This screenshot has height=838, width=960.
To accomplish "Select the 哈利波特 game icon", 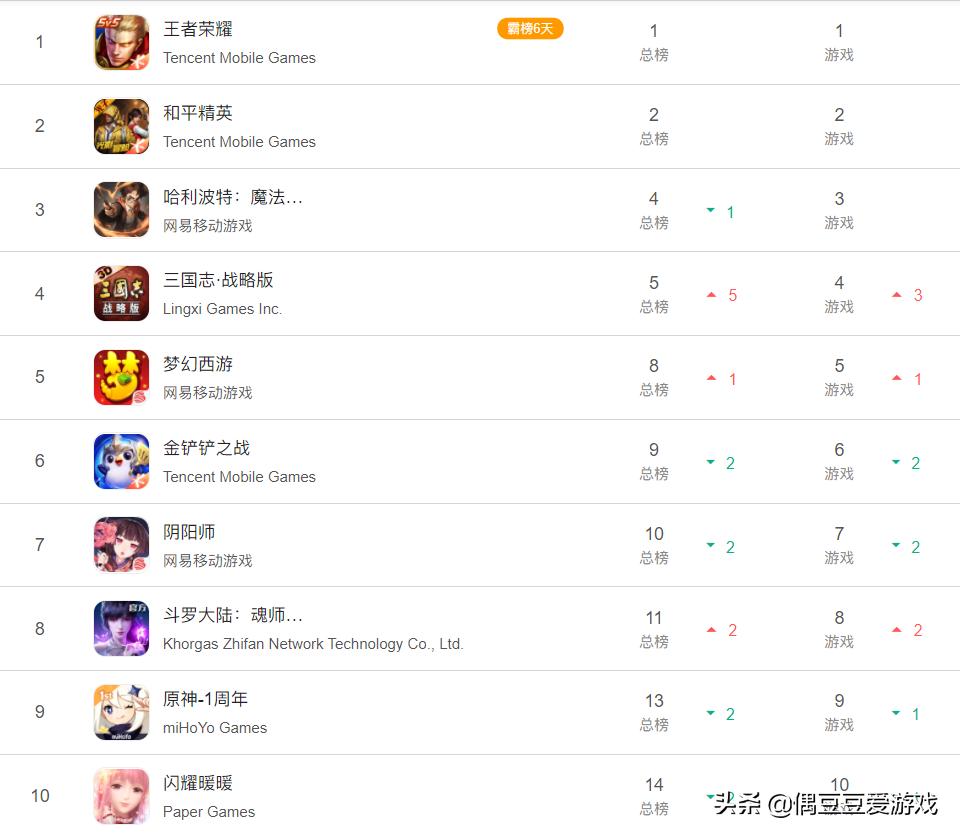I will point(121,209).
